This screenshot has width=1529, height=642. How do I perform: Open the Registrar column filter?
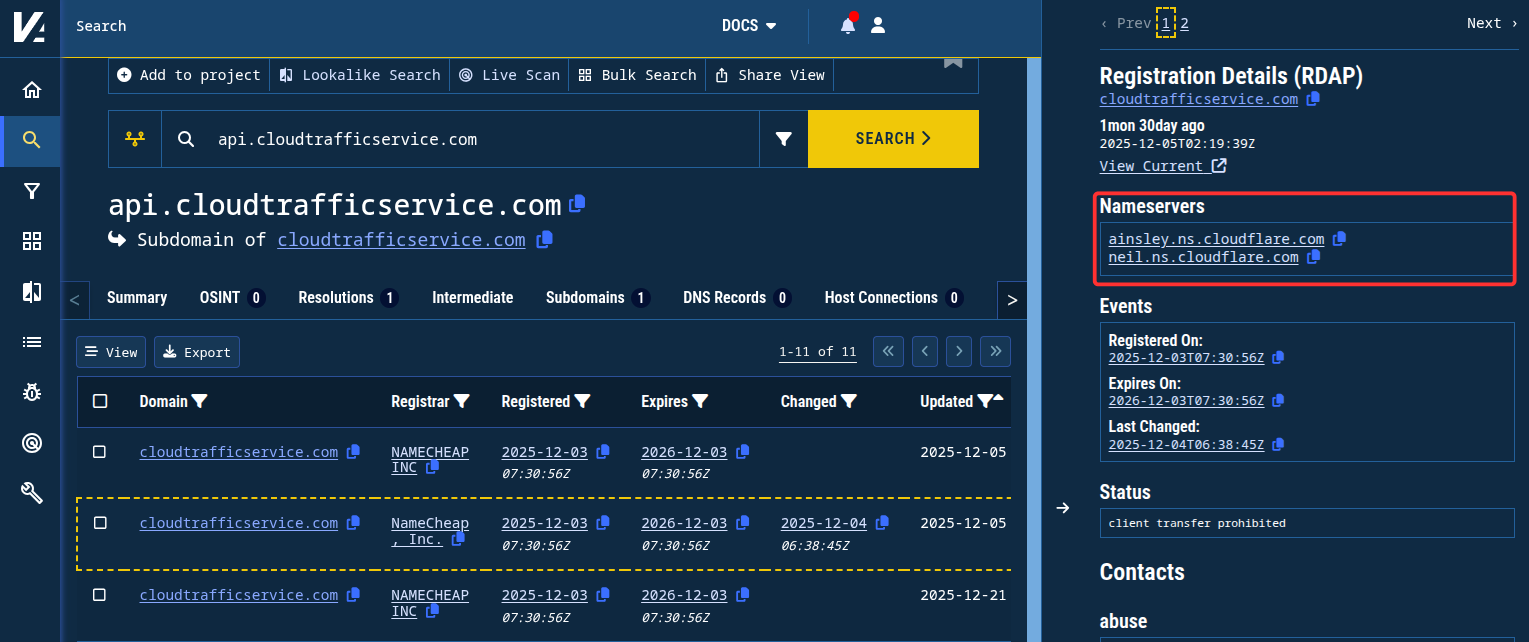click(x=461, y=401)
